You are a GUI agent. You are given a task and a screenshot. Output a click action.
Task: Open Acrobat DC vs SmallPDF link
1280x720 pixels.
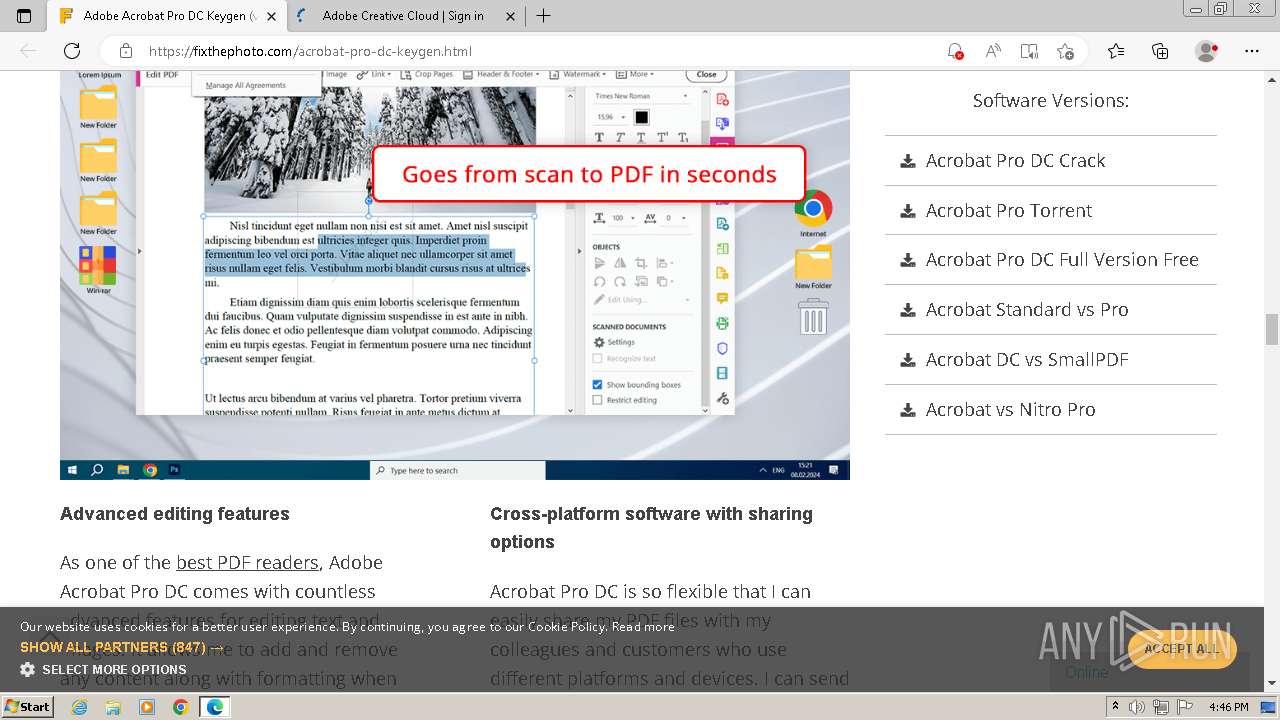coord(1027,360)
